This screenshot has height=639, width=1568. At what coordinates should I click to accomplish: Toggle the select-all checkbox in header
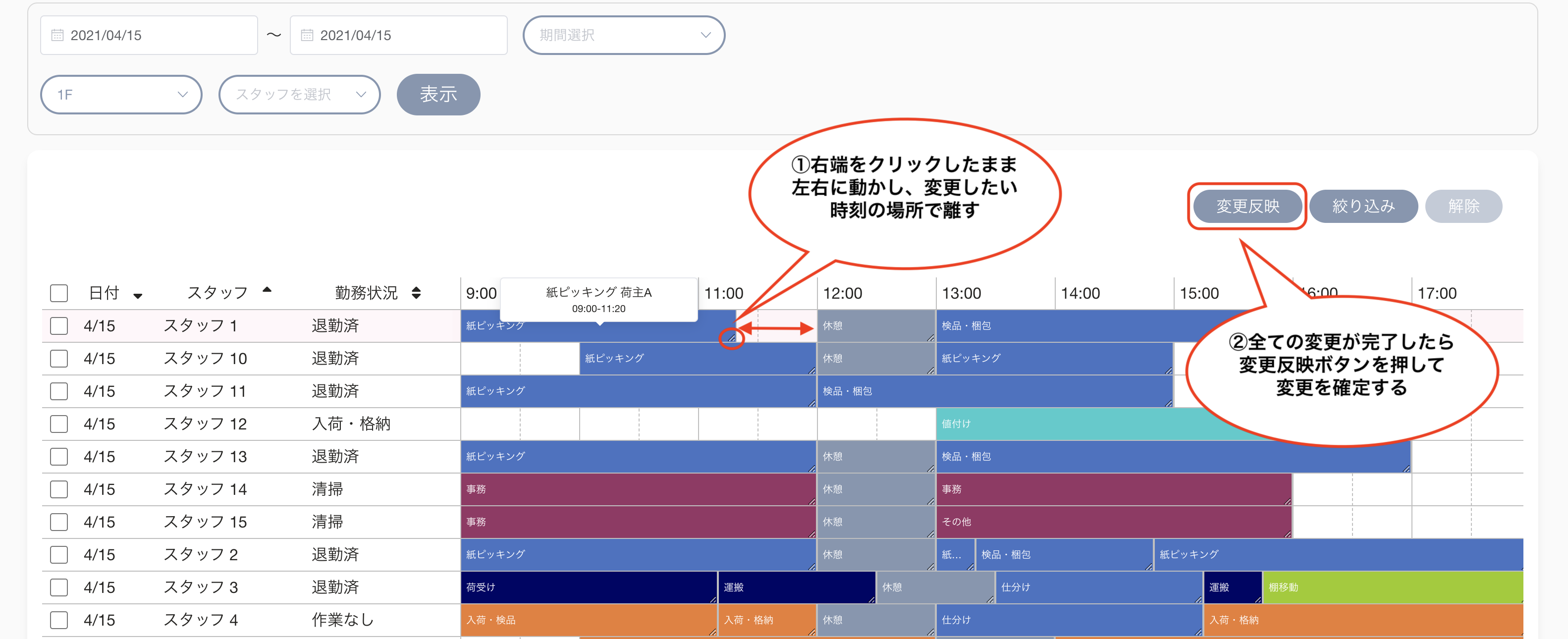tap(59, 293)
